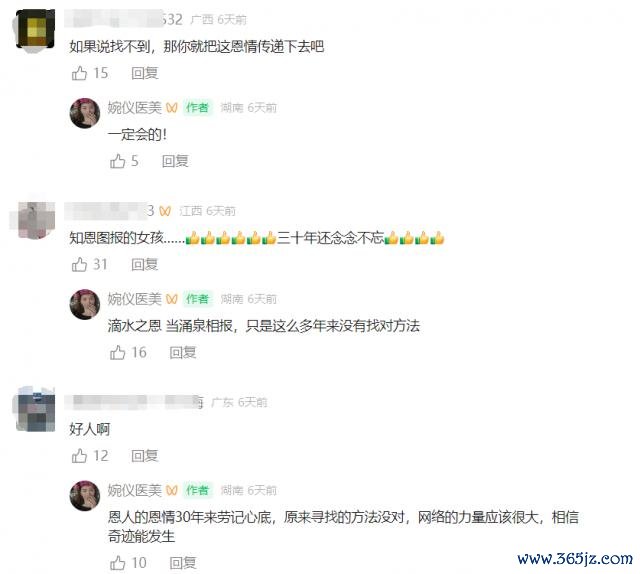Viewport: 640px width, 574px height.
Task: Click the badge after 婉仪医美 in the first reply
Action: tap(172, 108)
